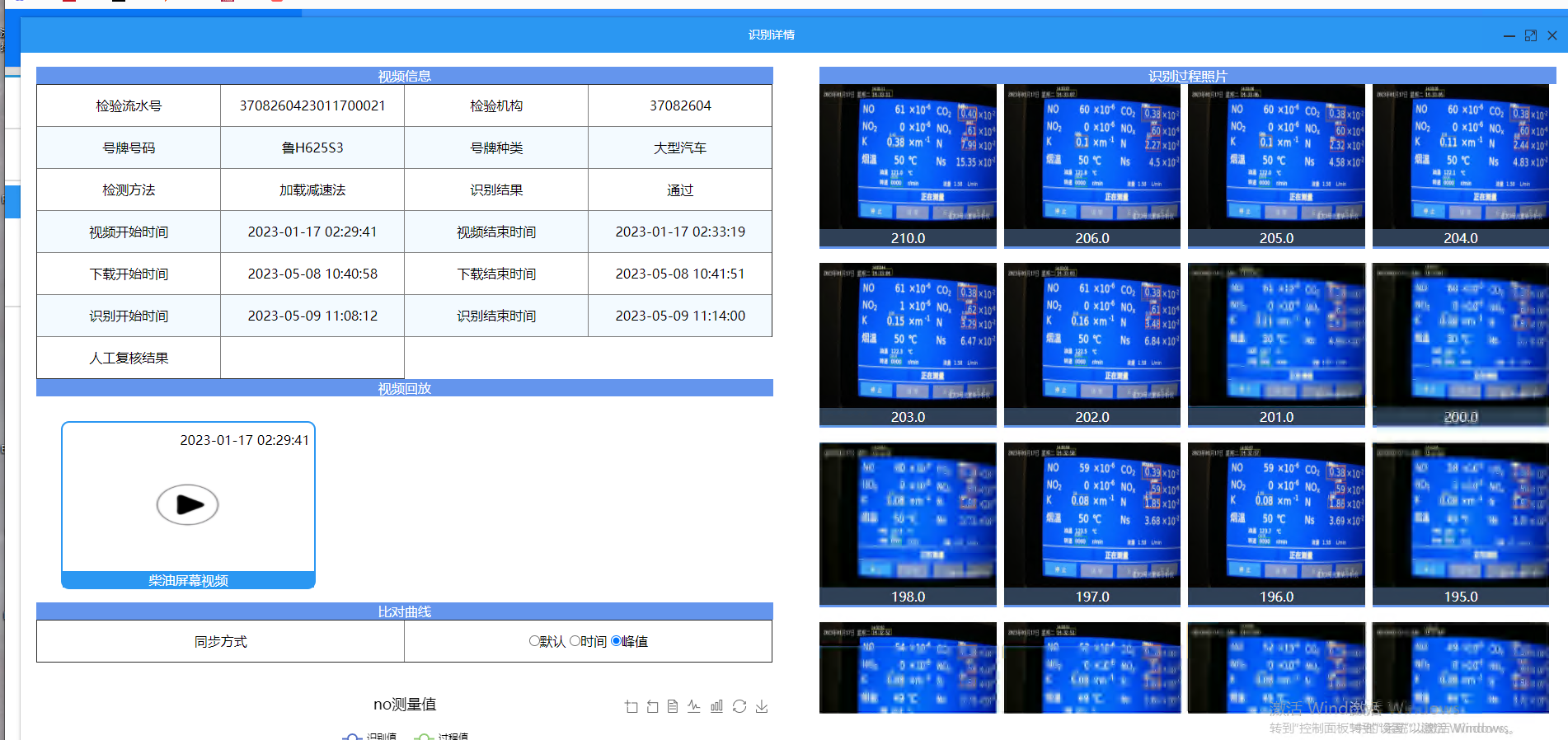This screenshot has width=1568, height=740.
Task: Click the 比对曲线 section header
Action: (405, 611)
